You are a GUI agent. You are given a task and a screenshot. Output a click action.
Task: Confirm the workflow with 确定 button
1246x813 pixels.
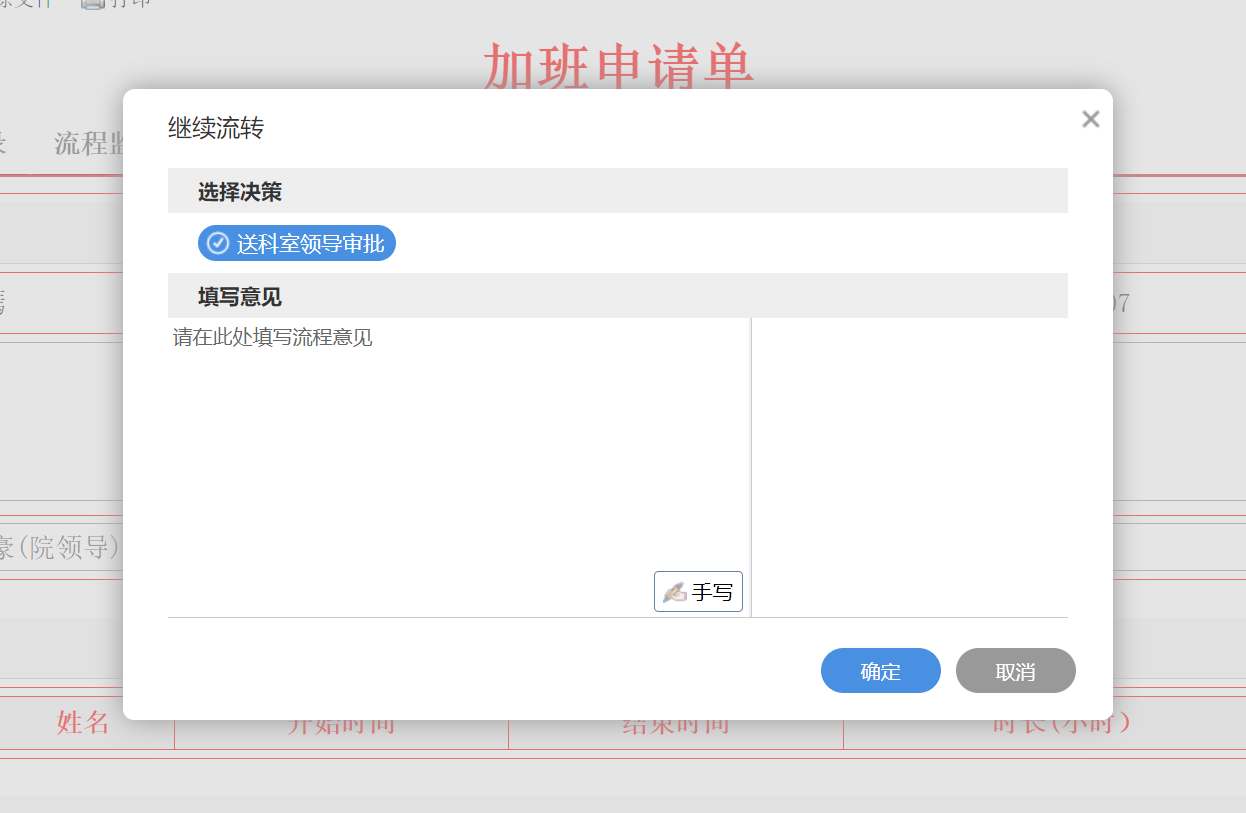880,671
